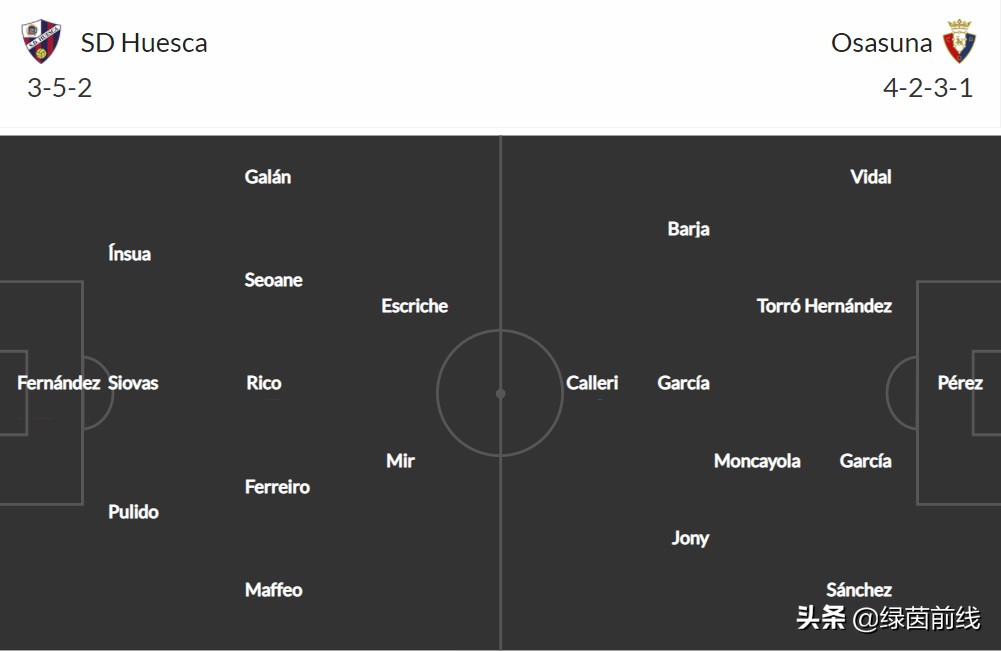This screenshot has height=651, width=1001.
Task: Click player Galán in Huesca lineup
Action: [x=268, y=177]
